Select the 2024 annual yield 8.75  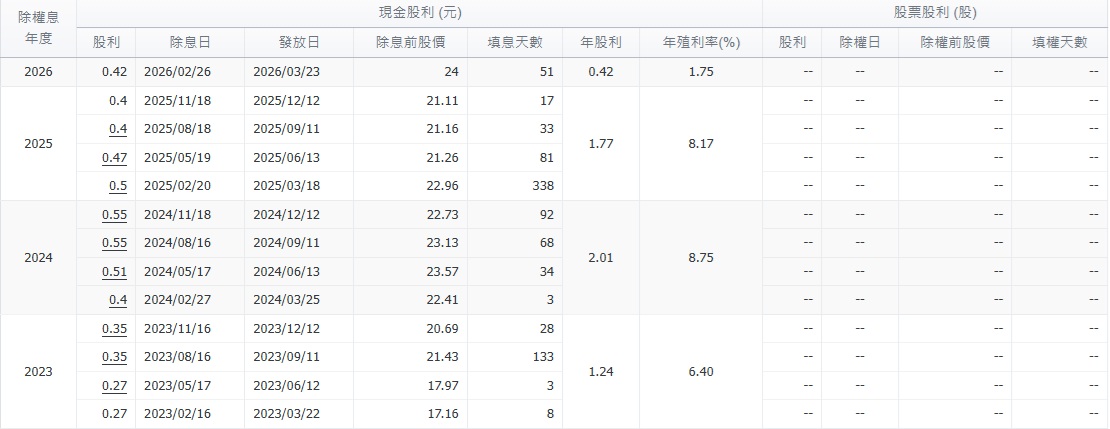[701, 258]
